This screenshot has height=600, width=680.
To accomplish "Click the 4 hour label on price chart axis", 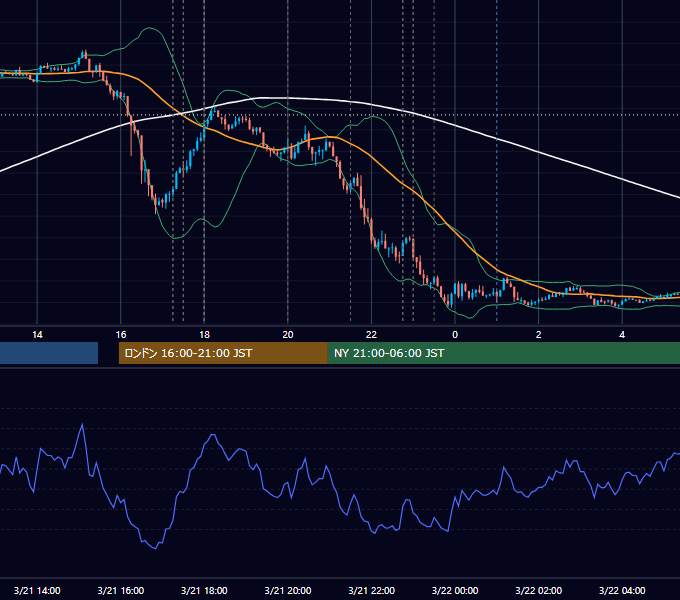I will pyautogui.click(x=622, y=335).
